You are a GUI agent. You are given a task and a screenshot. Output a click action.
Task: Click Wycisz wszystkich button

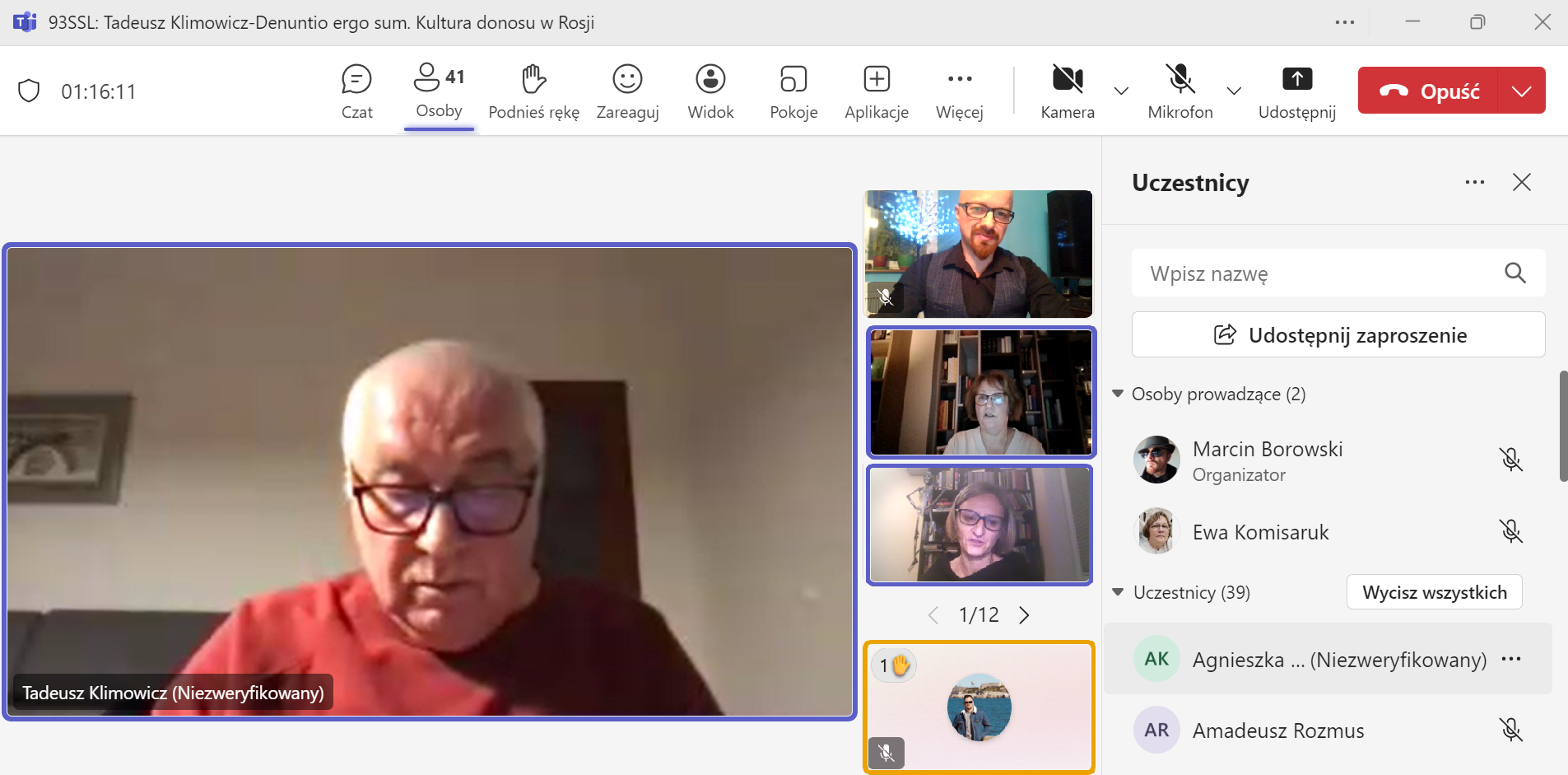(1434, 592)
